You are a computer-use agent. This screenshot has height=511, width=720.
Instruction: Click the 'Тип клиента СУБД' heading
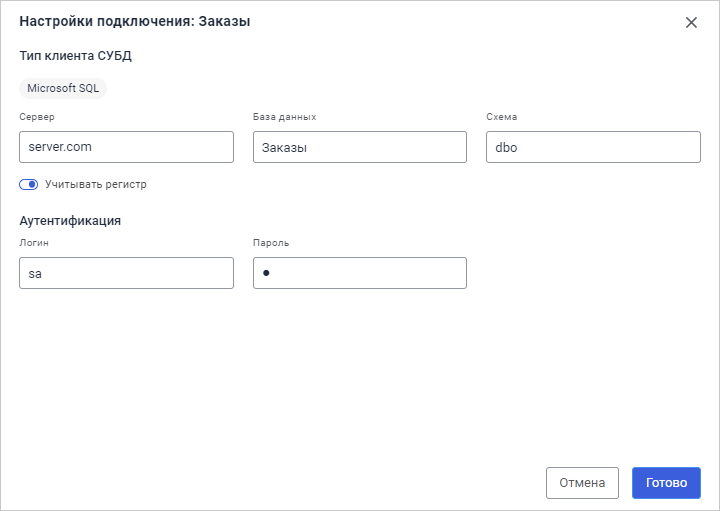pos(76,55)
